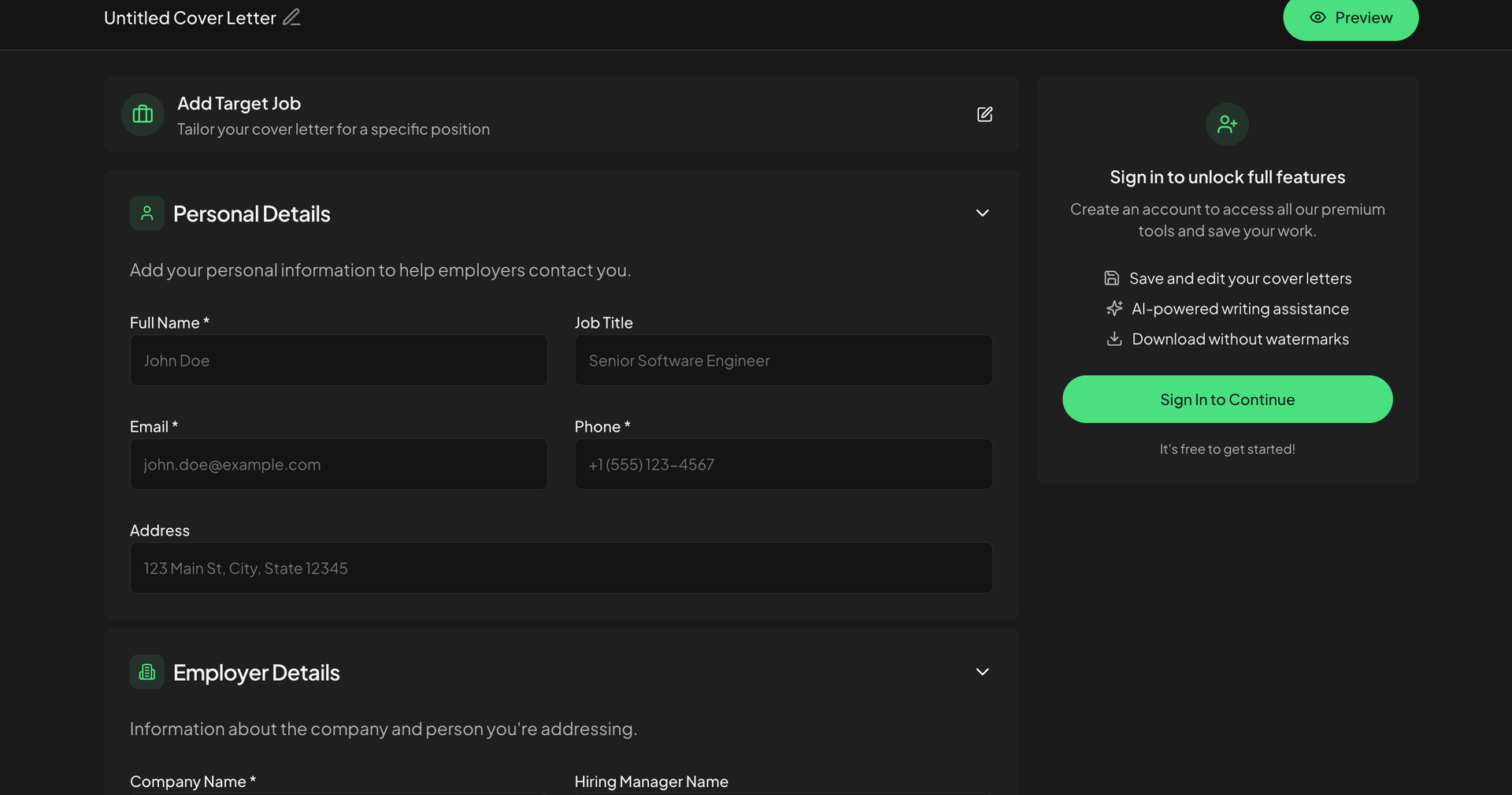Click the person icon next to Personal Details
Image resolution: width=1512 pixels, height=795 pixels.
pyautogui.click(x=147, y=213)
